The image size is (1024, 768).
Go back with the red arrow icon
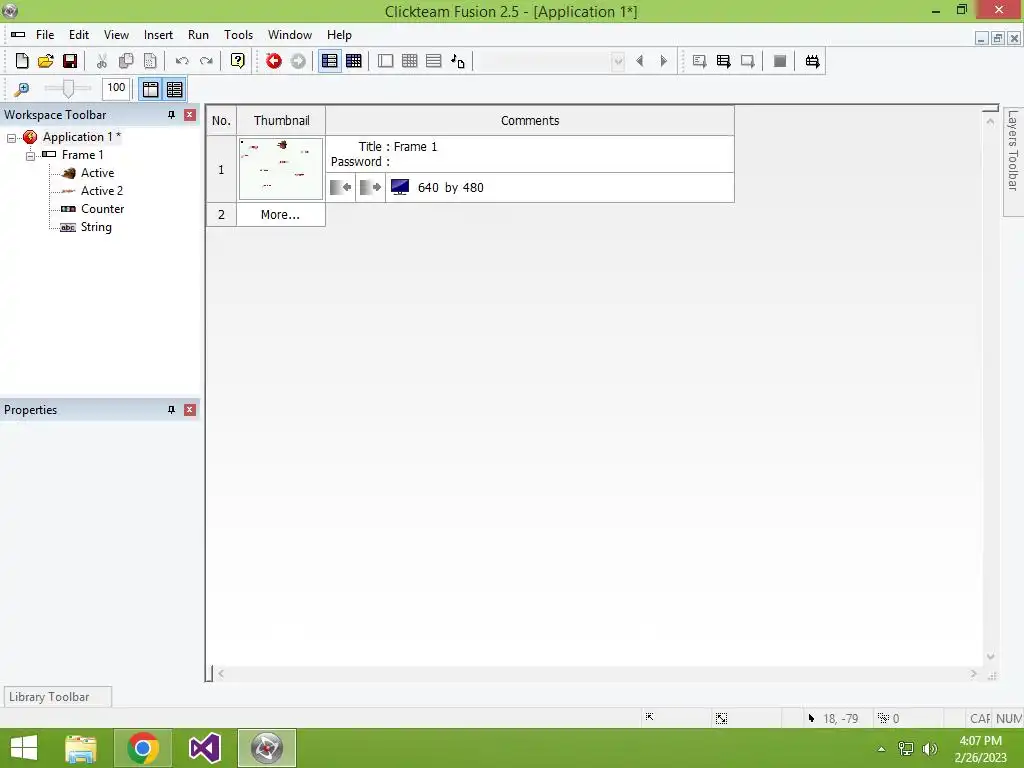click(274, 61)
